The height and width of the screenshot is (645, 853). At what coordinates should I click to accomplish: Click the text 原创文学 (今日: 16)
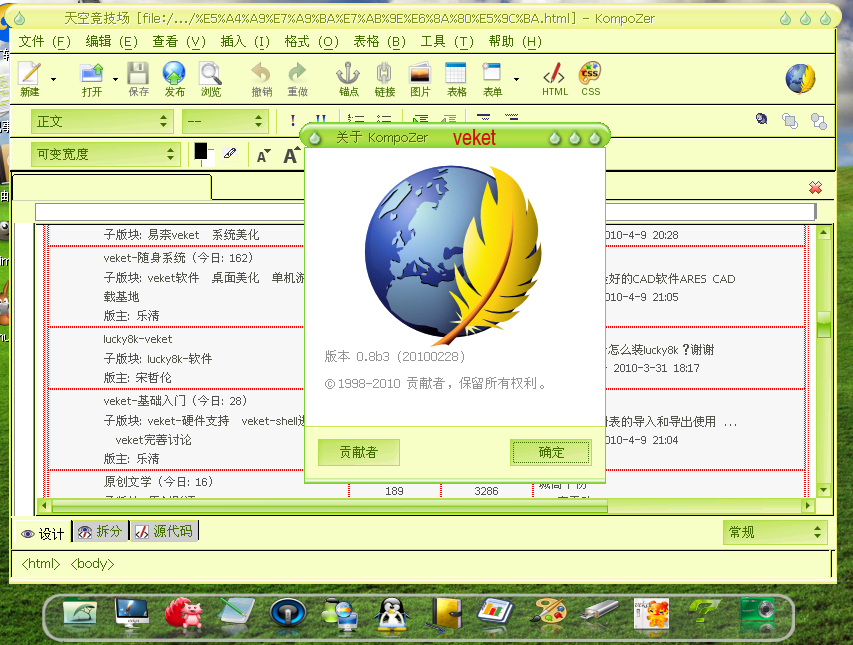coord(158,482)
